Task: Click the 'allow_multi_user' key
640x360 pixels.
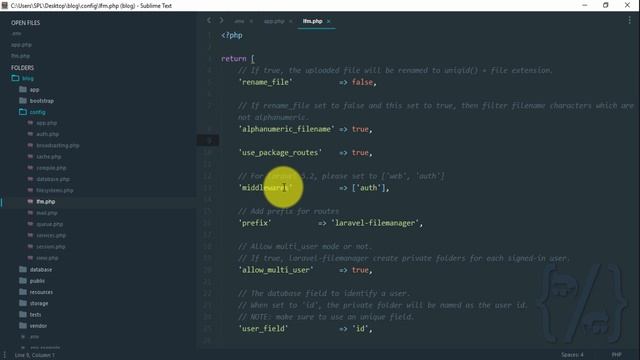Action: [276, 270]
